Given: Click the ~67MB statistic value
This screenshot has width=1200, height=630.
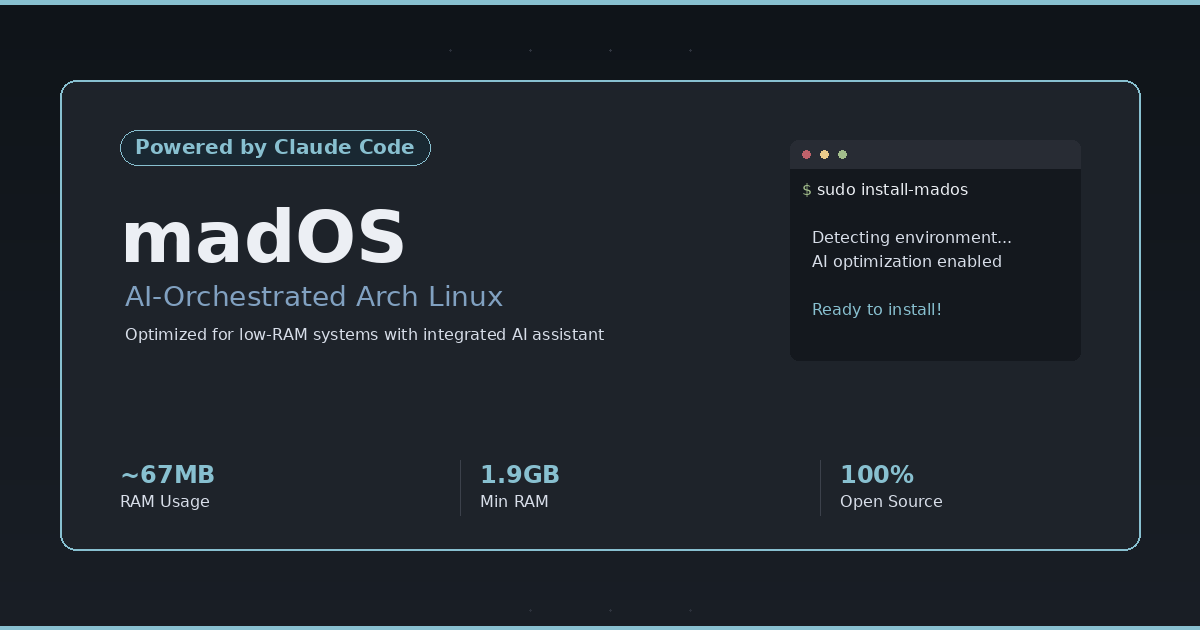Looking at the screenshot, I should tap(167, 475).
